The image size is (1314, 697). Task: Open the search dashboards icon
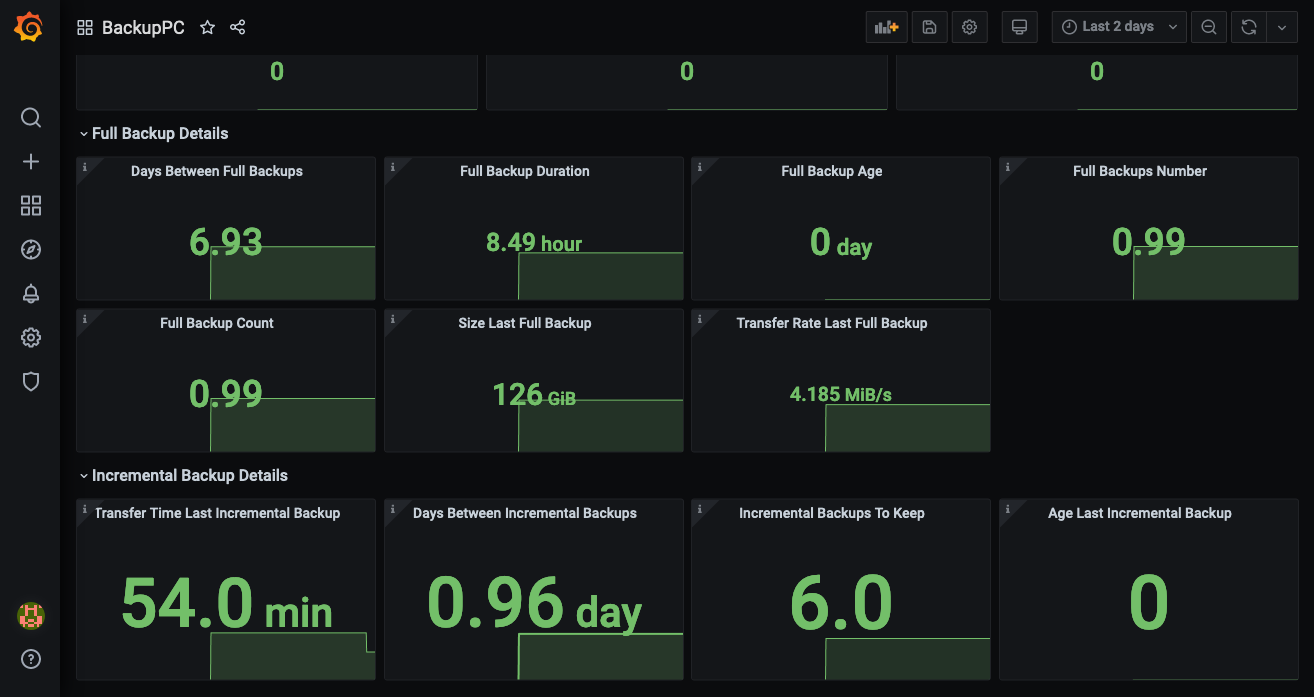(x=31, y=118)
